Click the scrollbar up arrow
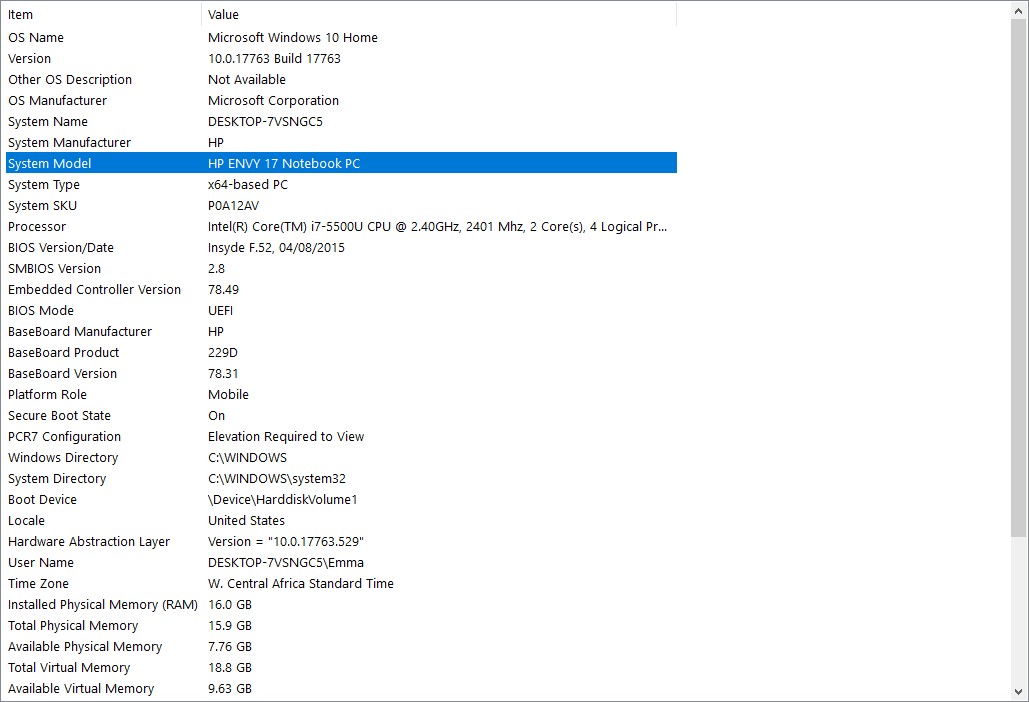 [x=1019, y=8]
